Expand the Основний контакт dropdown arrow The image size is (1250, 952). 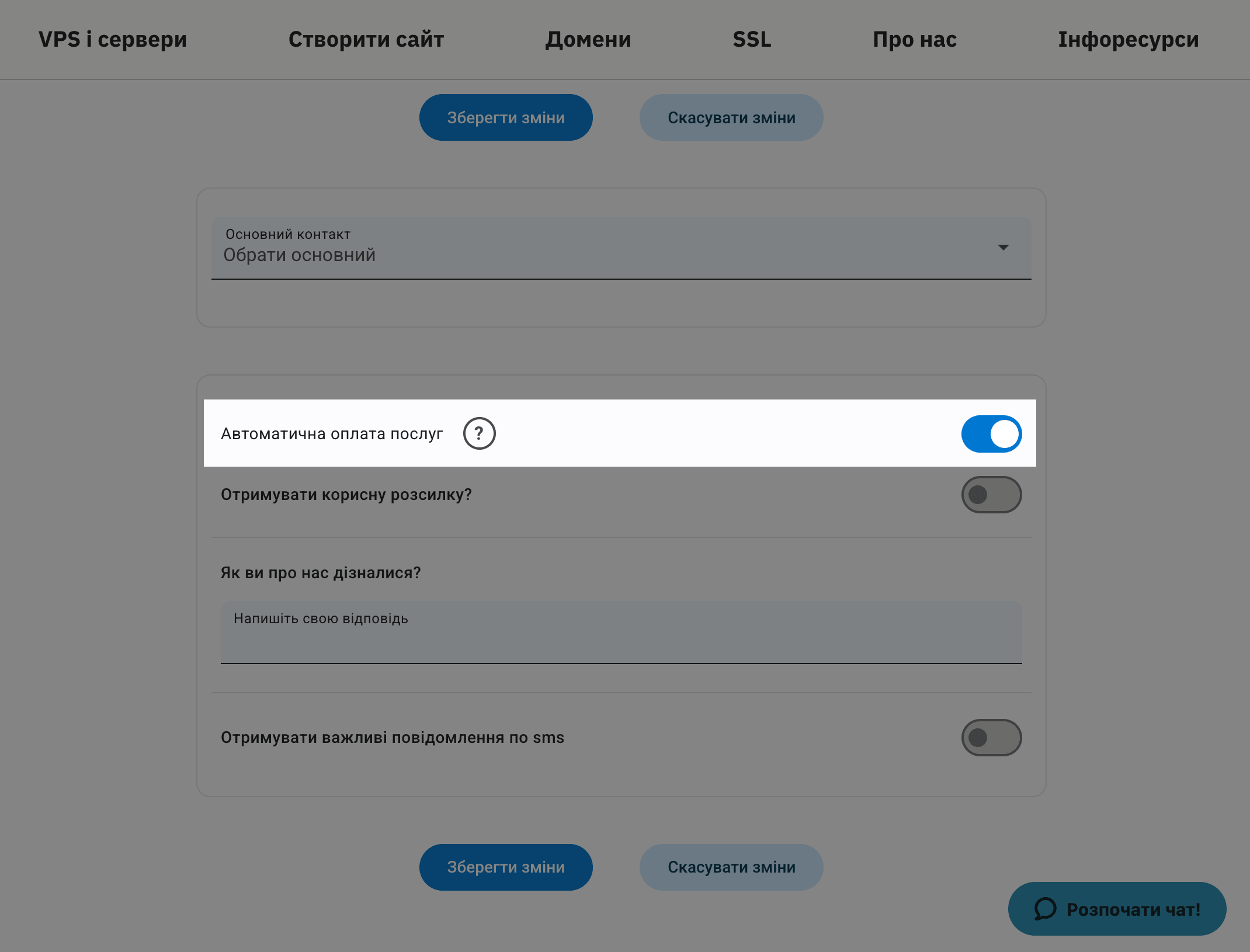pos(1003,248)
